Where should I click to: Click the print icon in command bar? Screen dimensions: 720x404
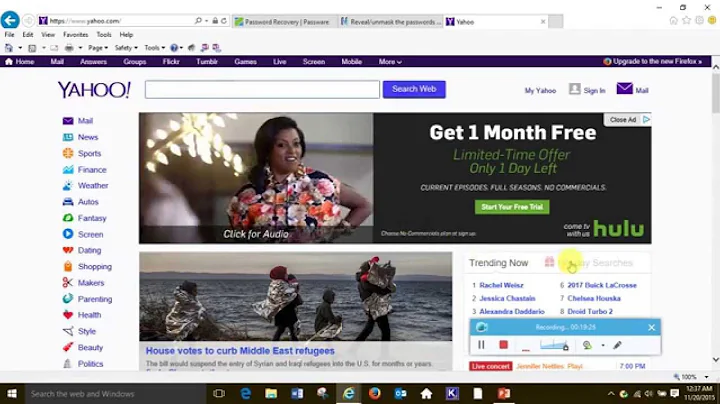pos(69,48)
